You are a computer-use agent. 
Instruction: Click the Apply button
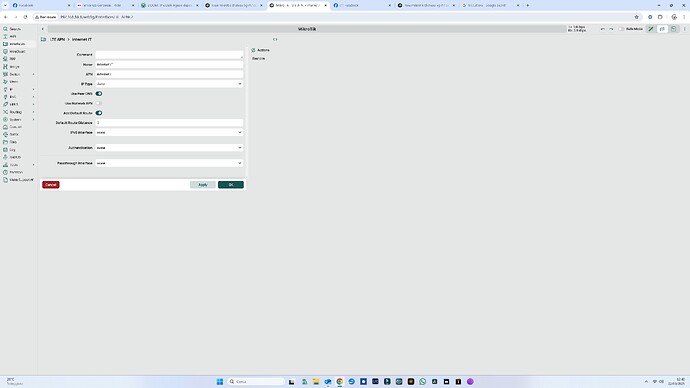(203, 185)
